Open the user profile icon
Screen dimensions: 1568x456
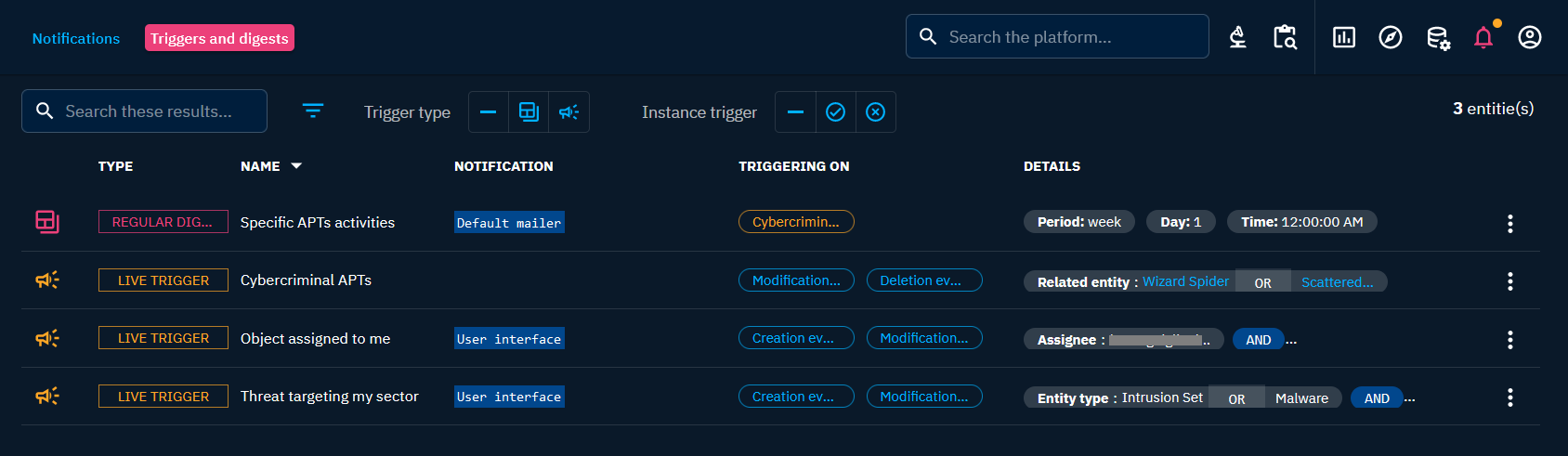1529,37
